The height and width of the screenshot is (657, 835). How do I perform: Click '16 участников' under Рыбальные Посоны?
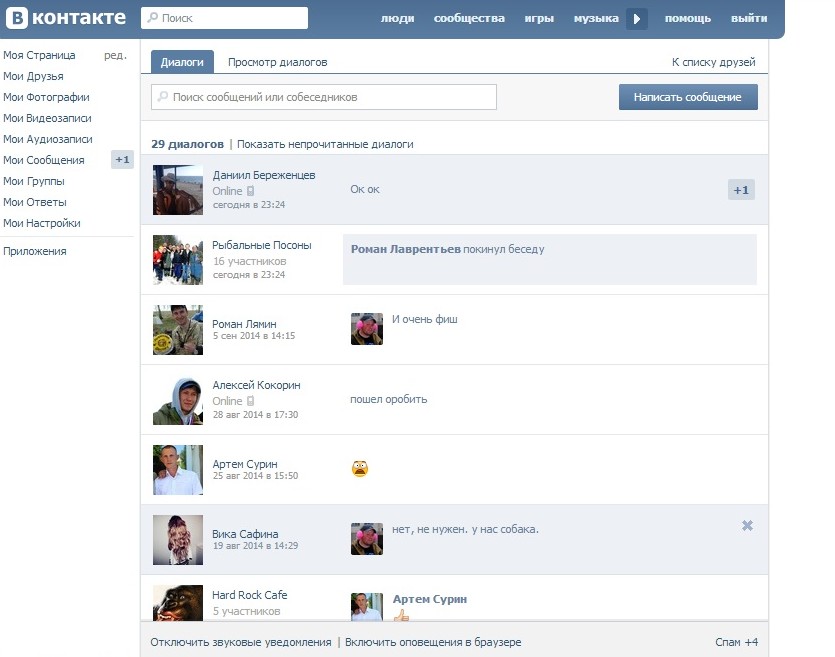tap(249, 261)
